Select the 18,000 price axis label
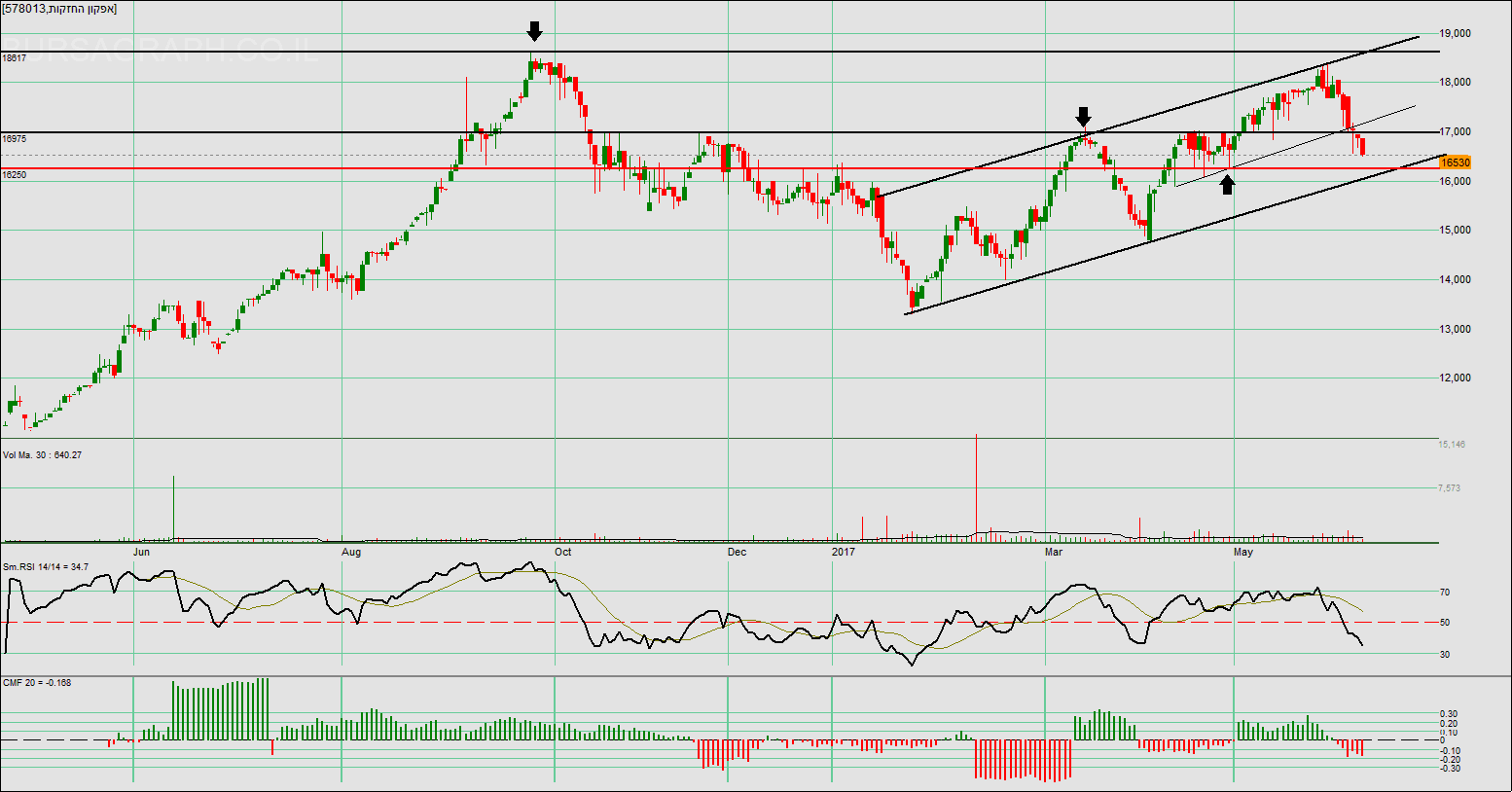This screenshot has height=792, width=1512. point(1457,82)
